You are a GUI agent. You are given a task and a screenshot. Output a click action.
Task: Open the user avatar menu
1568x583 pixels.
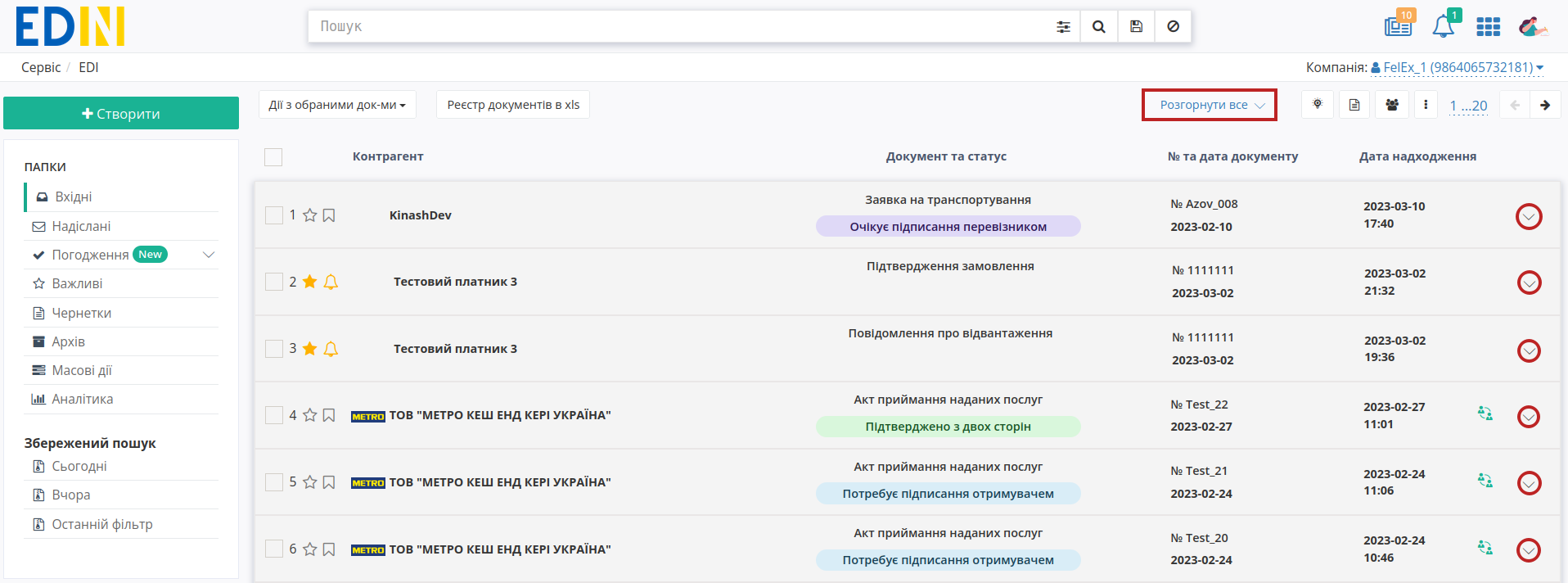point(1533,27)
